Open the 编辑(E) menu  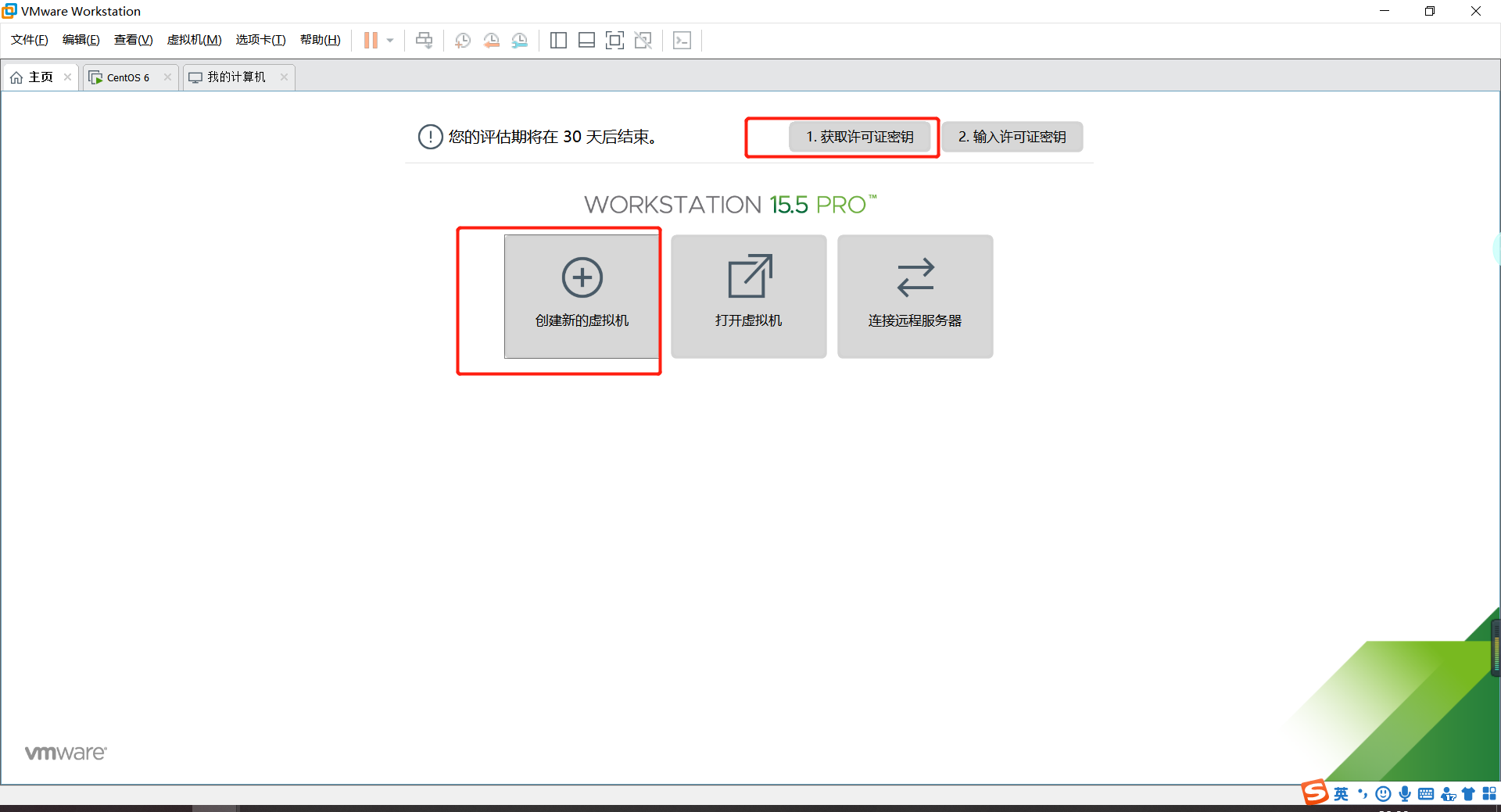tap(81, 40)
